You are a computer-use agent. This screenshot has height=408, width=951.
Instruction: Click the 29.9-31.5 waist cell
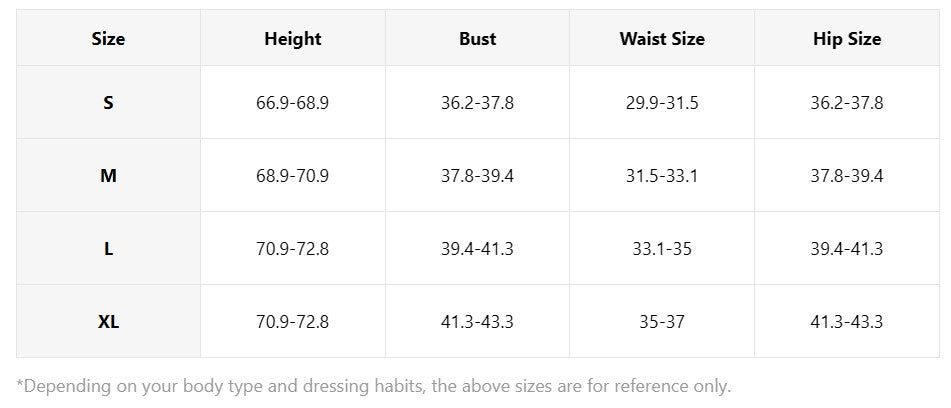pos(662,102)
